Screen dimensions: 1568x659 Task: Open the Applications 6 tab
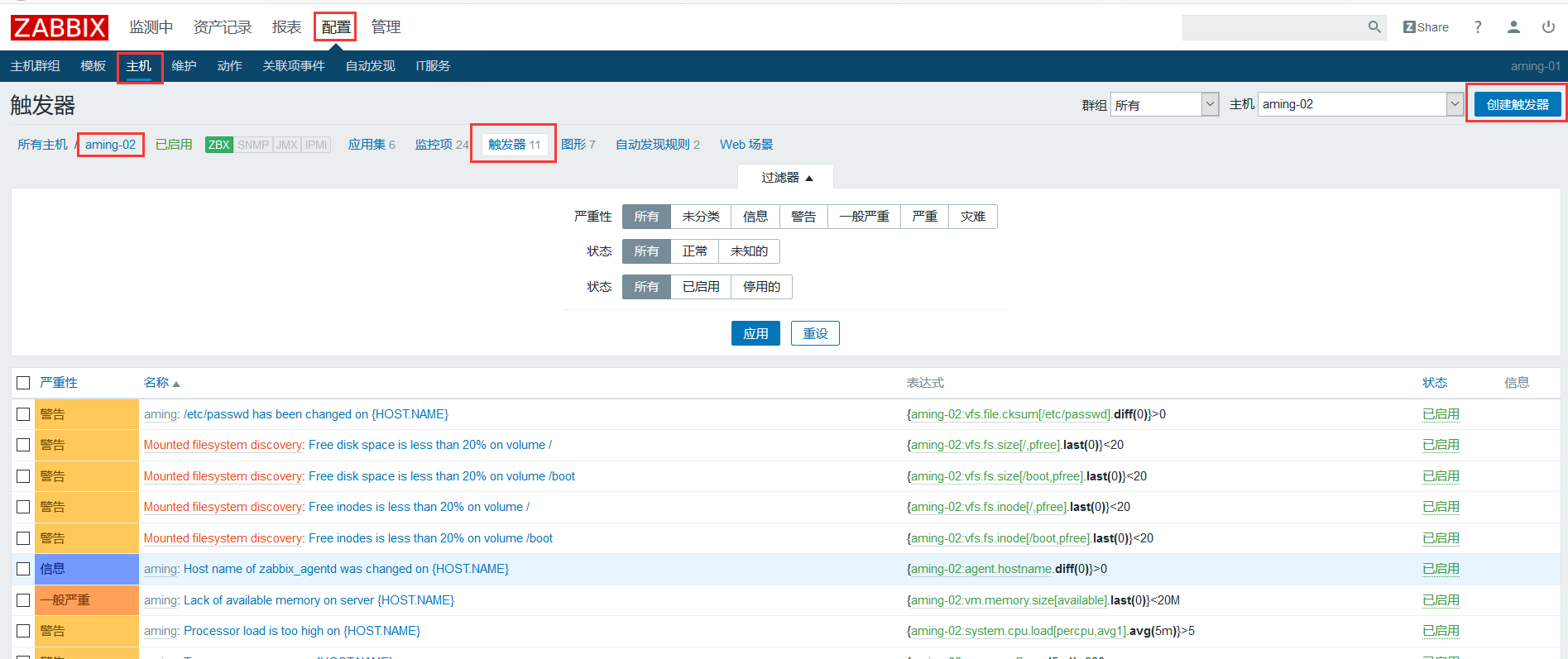(x=372, y=145)
